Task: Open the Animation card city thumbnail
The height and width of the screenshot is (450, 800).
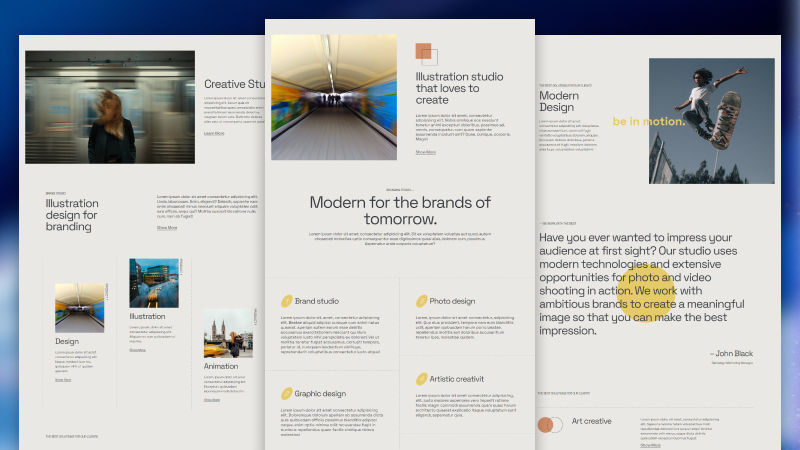Action: pos(228,333)
